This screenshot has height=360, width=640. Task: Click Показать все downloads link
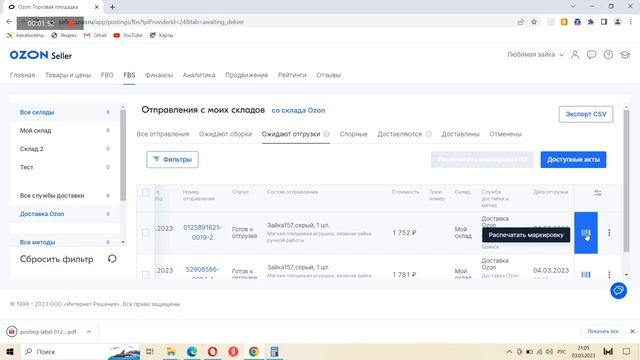pos(603,331)
